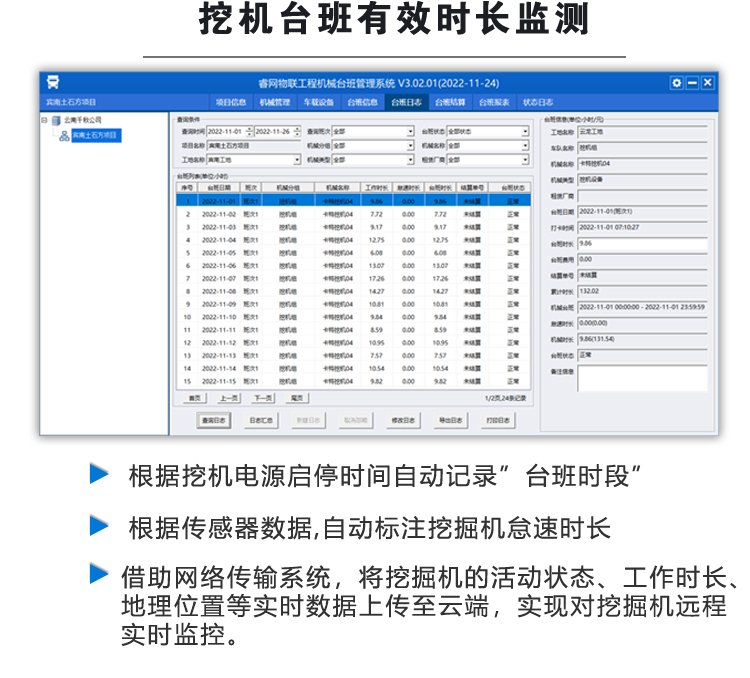The width and height of the screenshot is (750, 678).
Task: Click the 导出日志 button
Action: (x=452, y=421)
